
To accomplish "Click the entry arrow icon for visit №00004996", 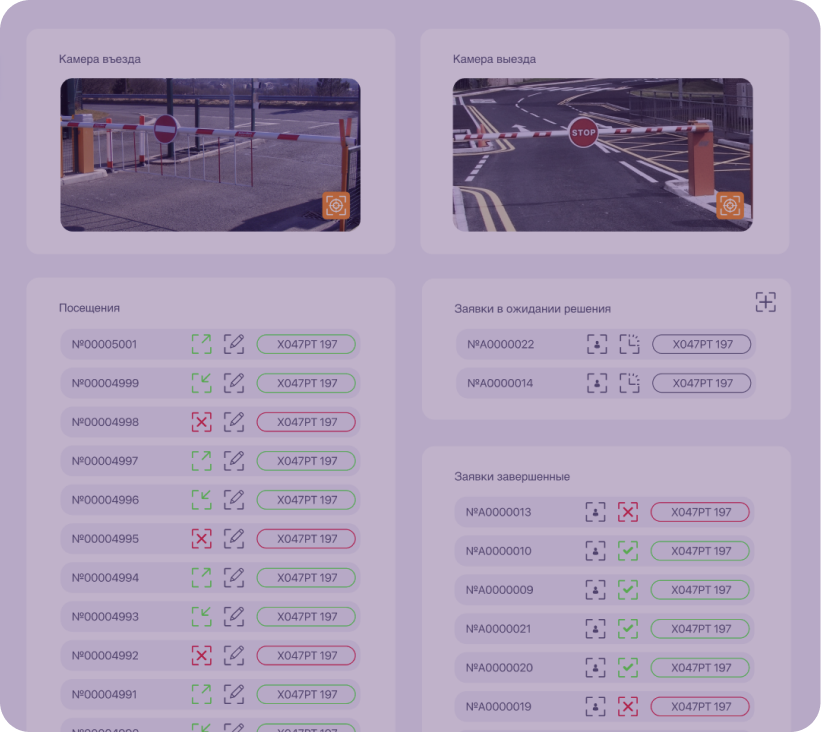I will tap(202, 500).
